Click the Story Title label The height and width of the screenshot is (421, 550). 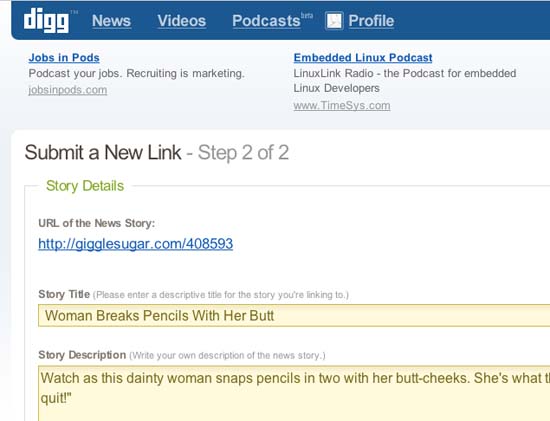point(64,294)
